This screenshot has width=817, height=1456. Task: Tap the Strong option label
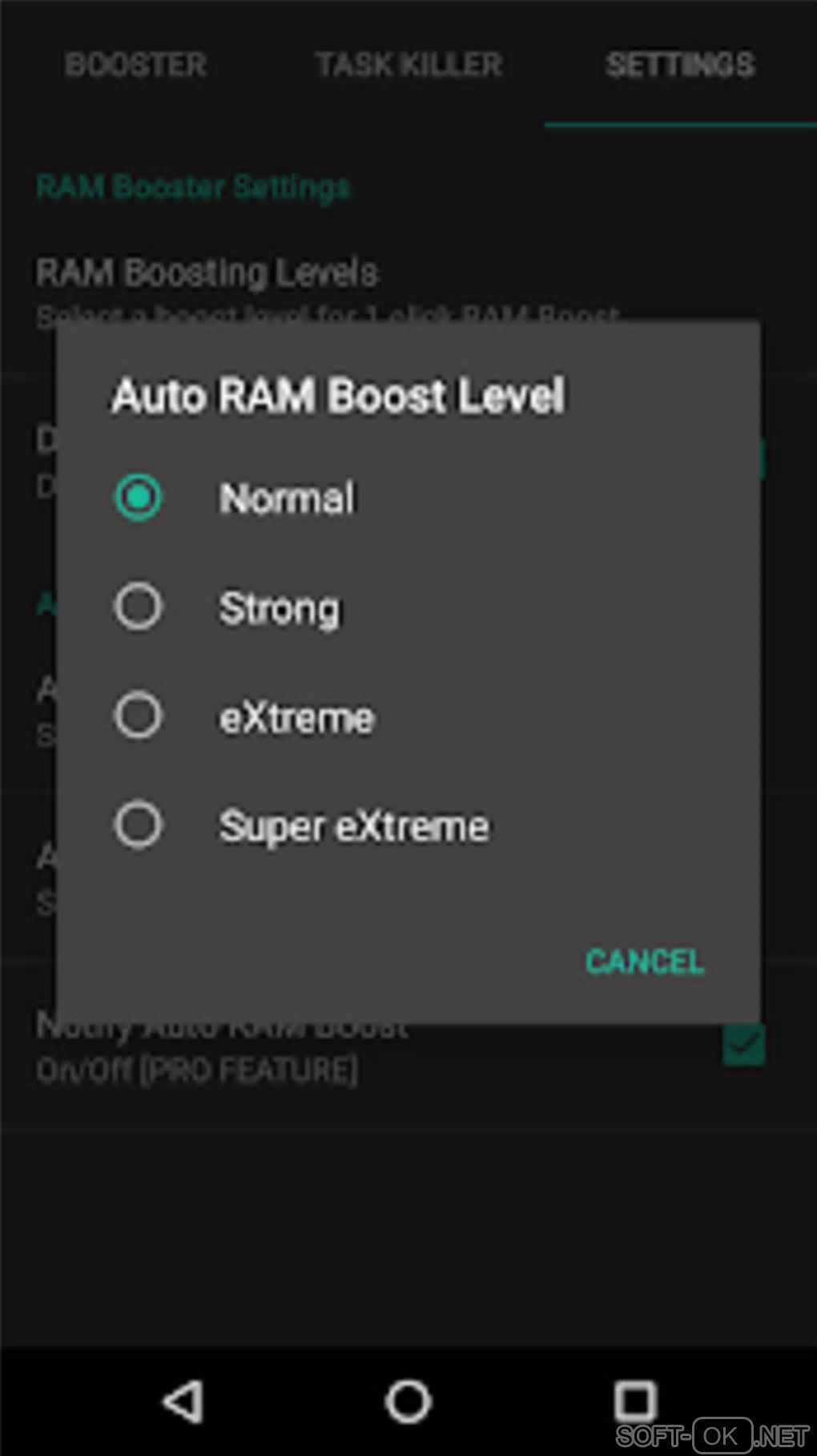(x=280, y=609)
